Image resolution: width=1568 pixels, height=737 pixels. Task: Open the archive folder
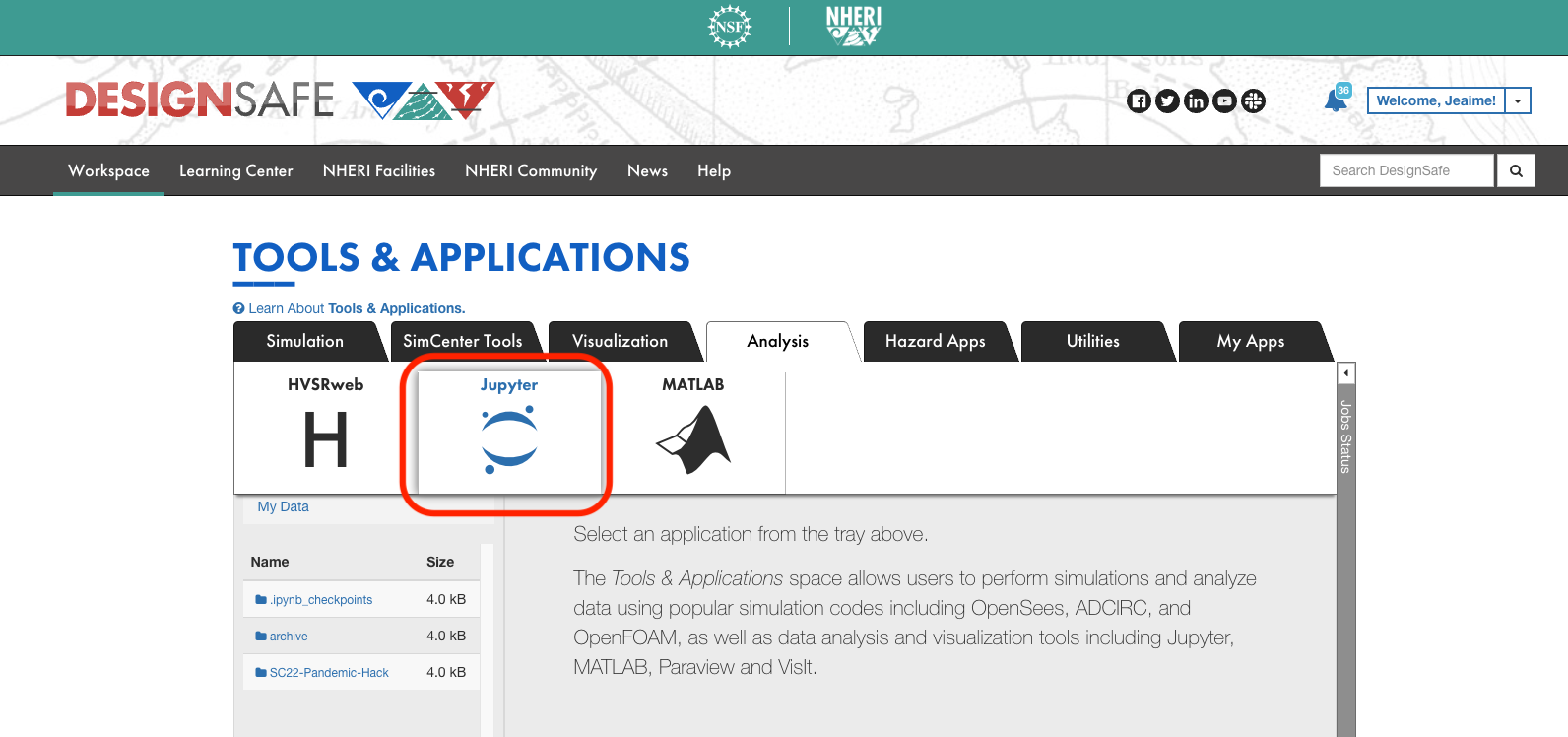pos(282,636)
